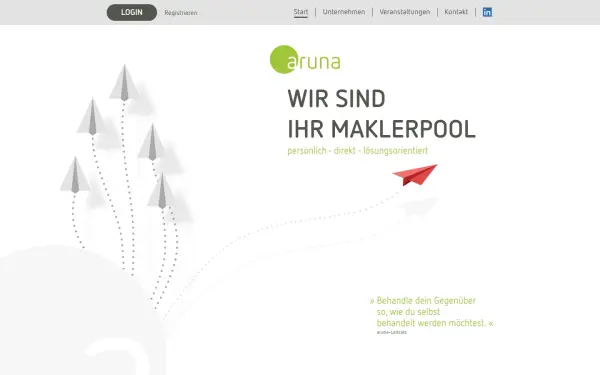Open the Kontakt menu item
This screenshot has width=600, height=375.
[456, 12]
